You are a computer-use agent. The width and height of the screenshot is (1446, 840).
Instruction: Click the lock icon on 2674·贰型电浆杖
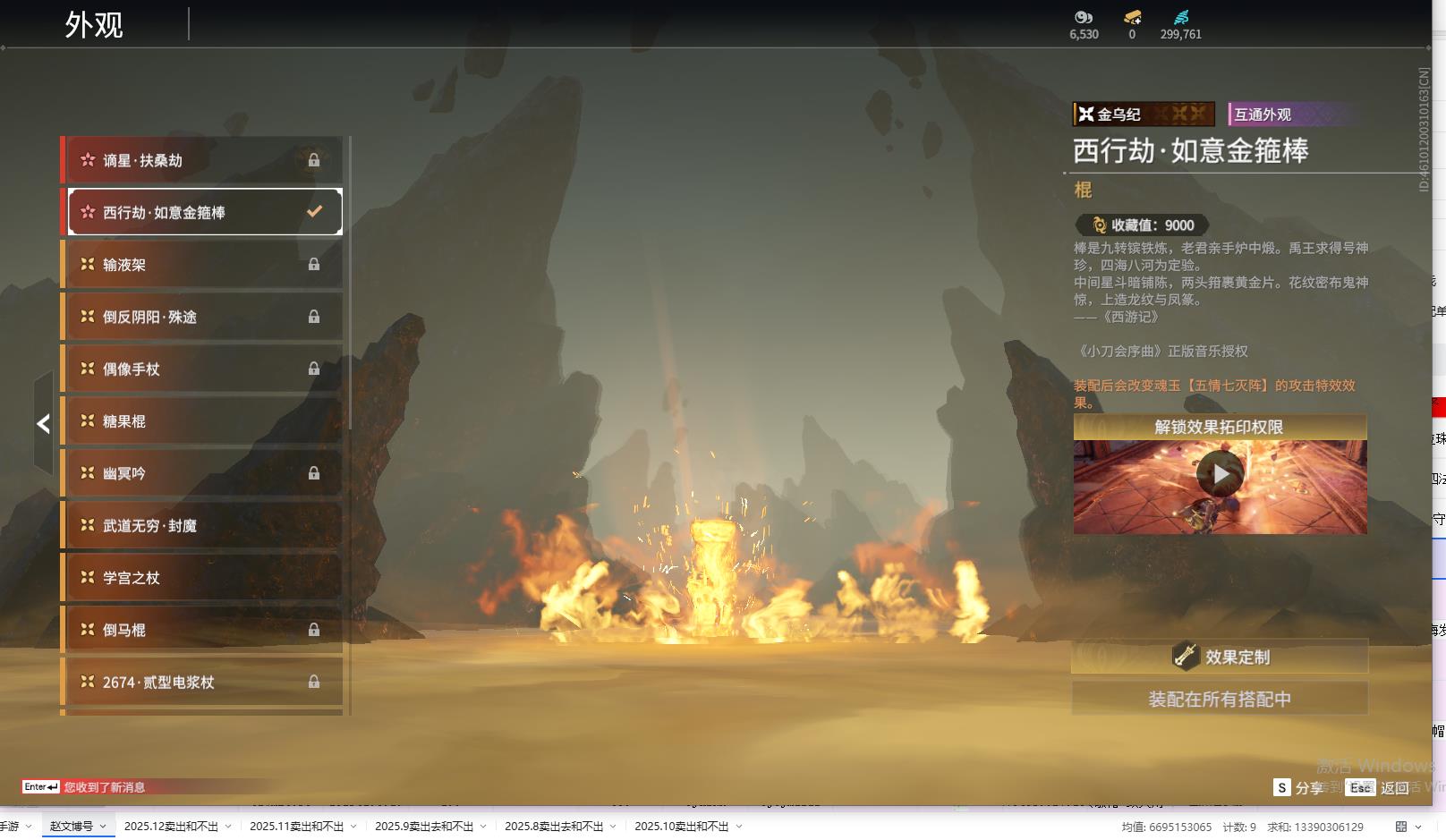(x=314, y=682)
